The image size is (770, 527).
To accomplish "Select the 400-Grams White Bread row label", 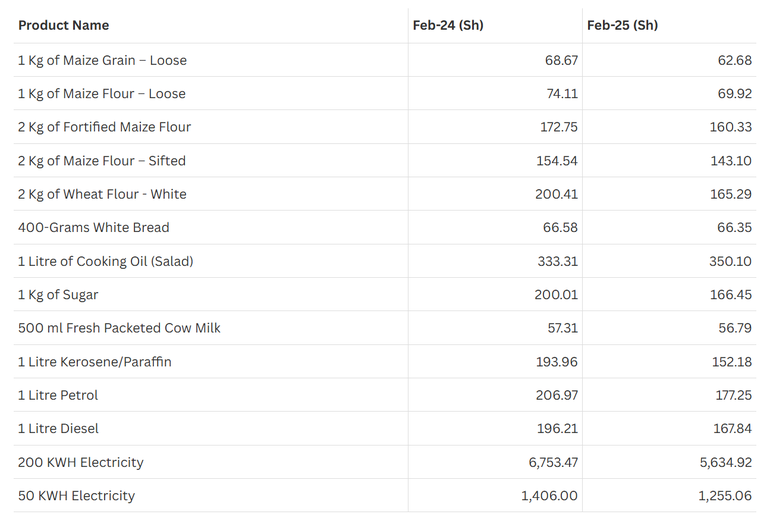I will click(94, 228).
